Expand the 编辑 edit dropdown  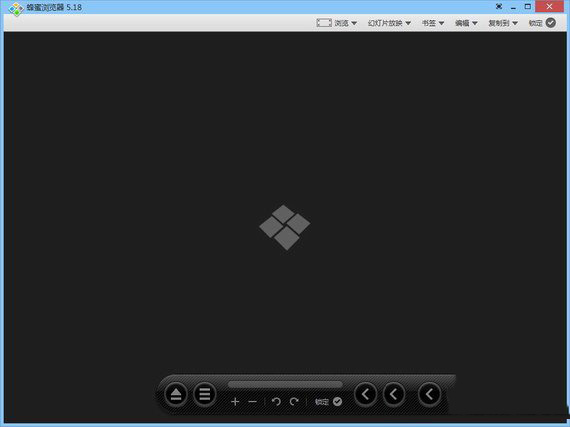click(466, 23)
